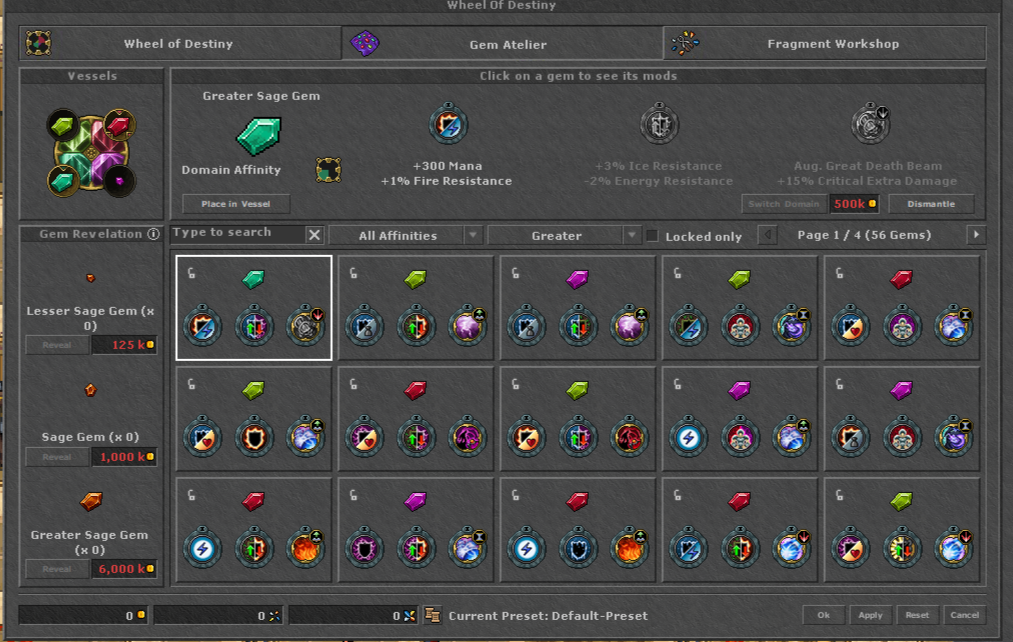Toggle lock on red gem card with blue crest shield
Screen dimensions: 1013x642
coord(516,495)
